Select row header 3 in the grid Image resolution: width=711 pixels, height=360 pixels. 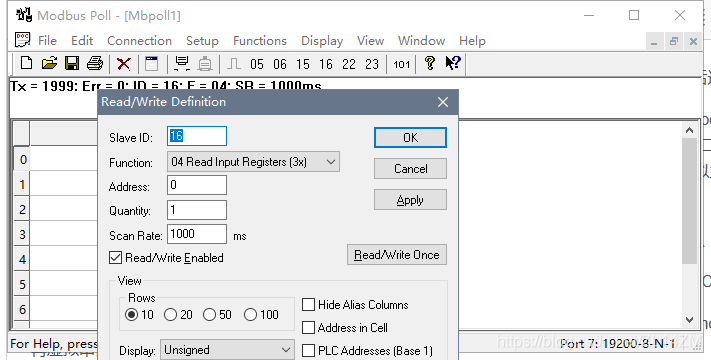tap(22, 234)
